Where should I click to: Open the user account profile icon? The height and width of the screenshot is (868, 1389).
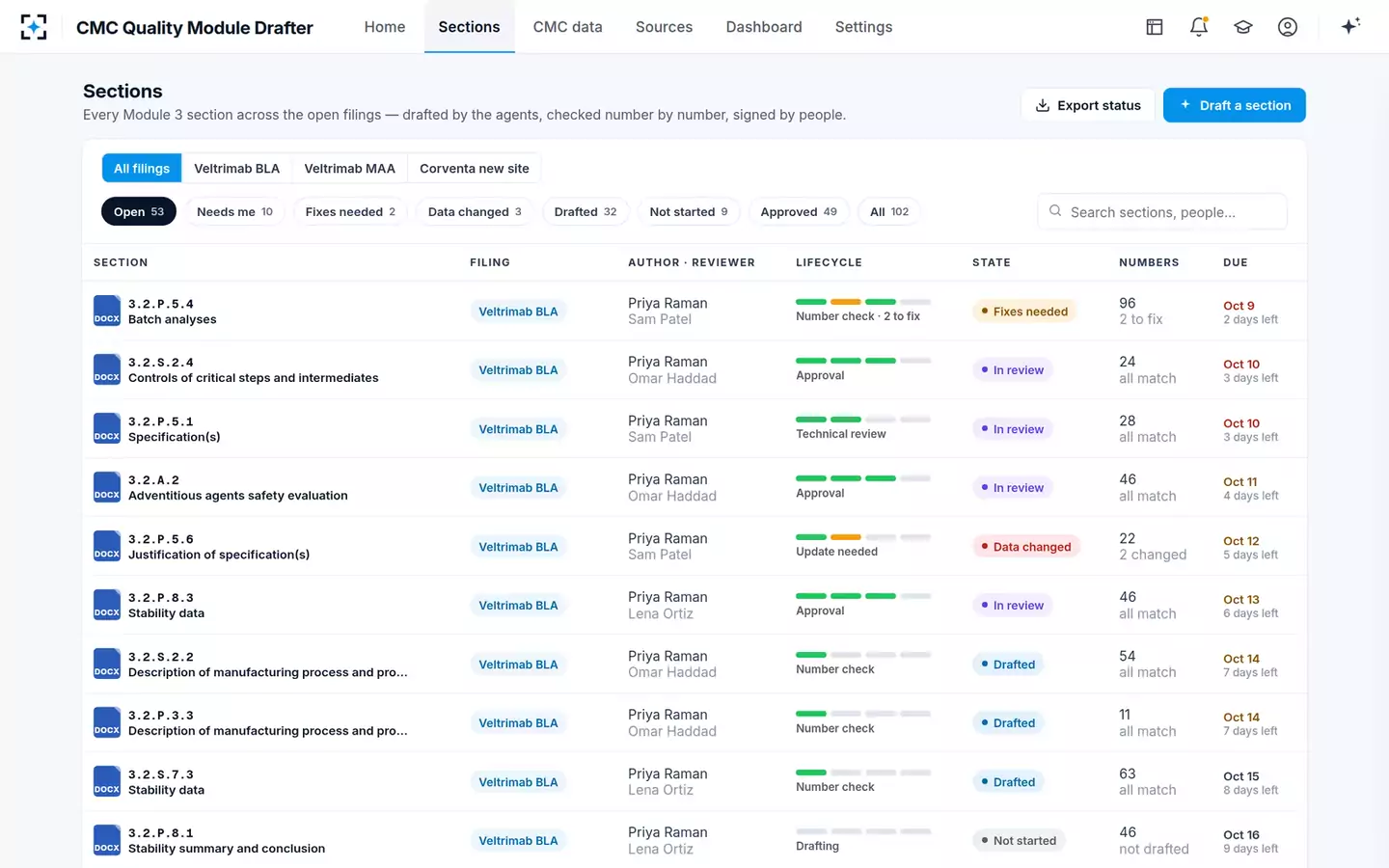tap(1288, 27)
